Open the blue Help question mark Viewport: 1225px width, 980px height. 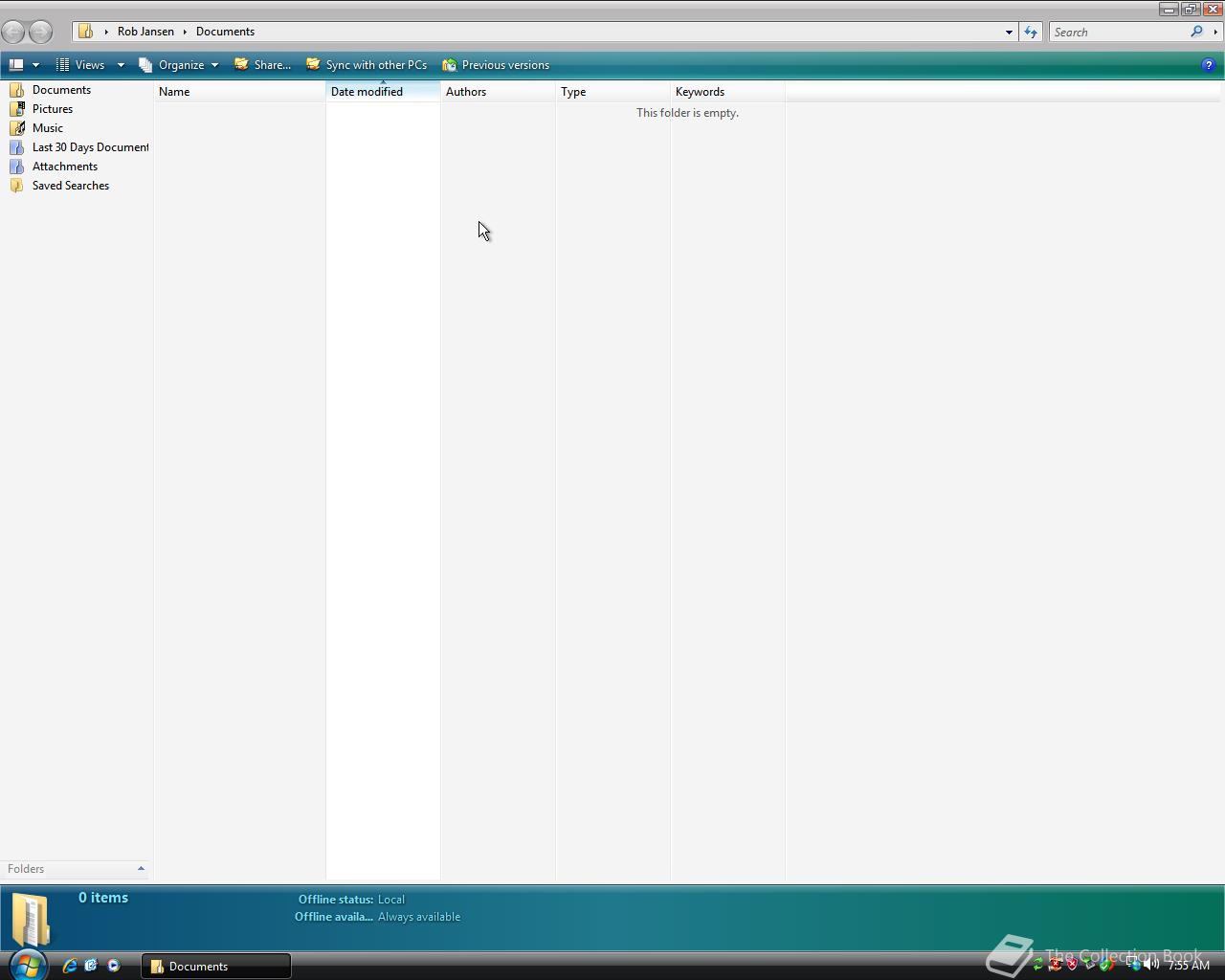click(x=1208, y=65)
